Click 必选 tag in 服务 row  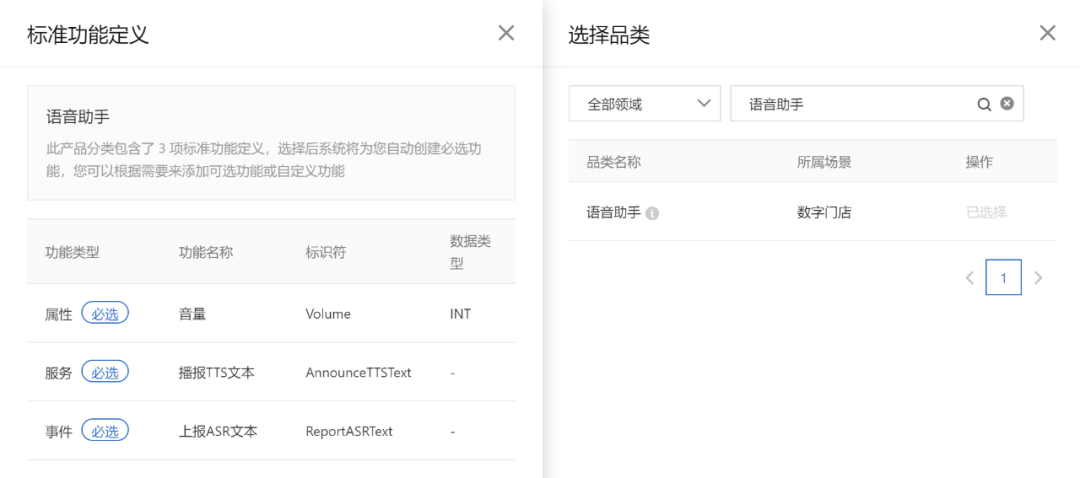pyautogui.click(x=105, y=372)
